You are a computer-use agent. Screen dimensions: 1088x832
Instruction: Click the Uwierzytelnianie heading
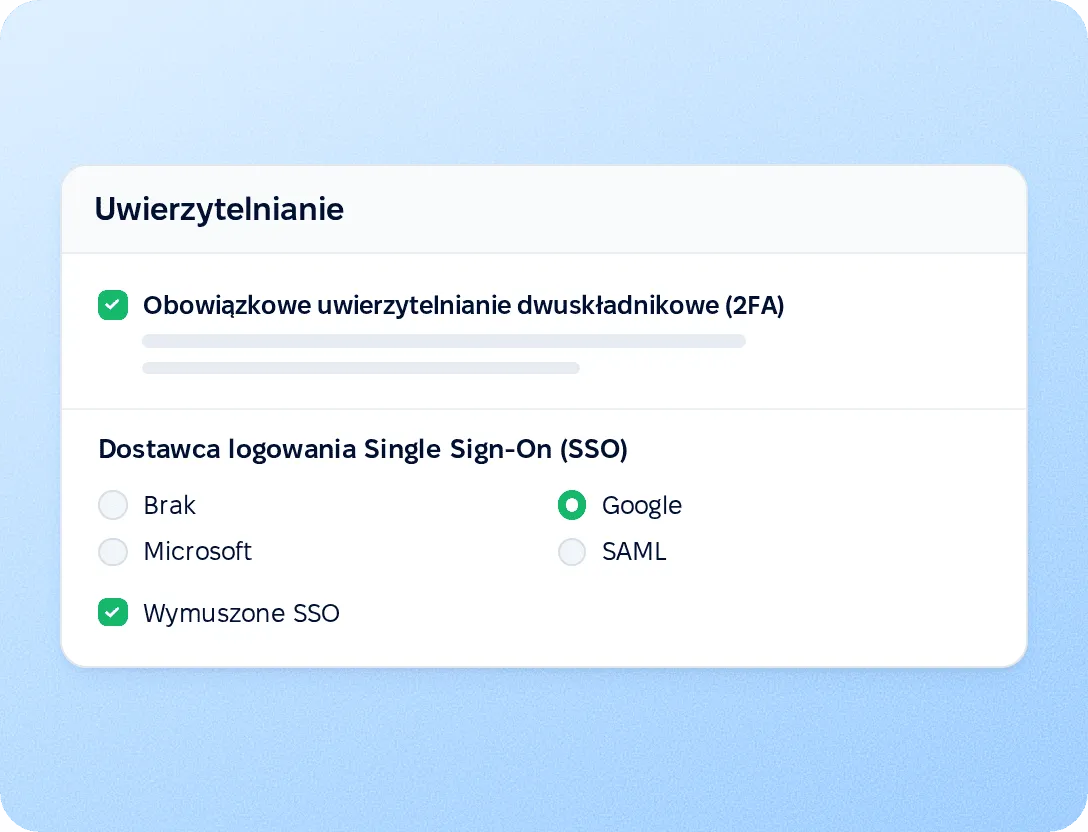coord(219,210)
